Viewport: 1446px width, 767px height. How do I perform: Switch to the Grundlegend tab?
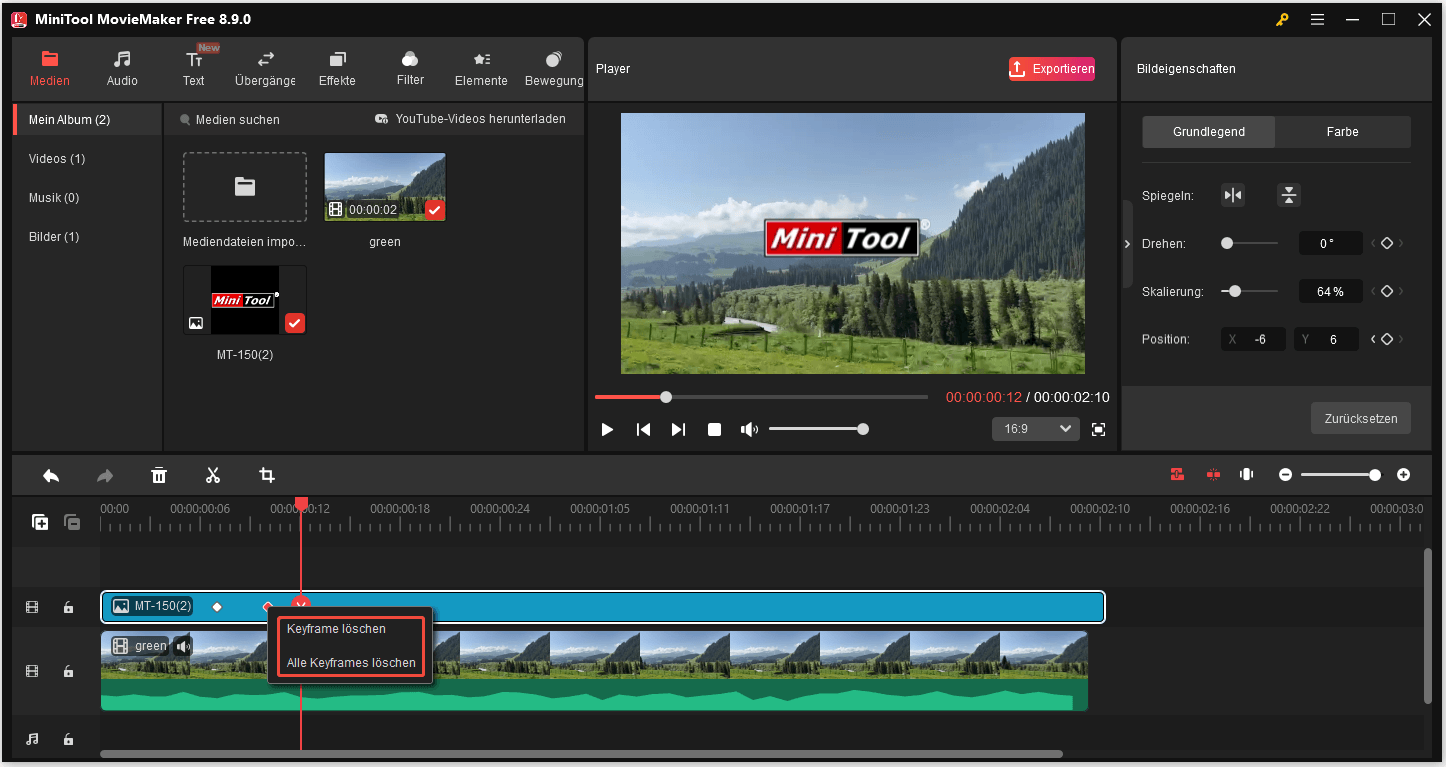[1209, 132]
